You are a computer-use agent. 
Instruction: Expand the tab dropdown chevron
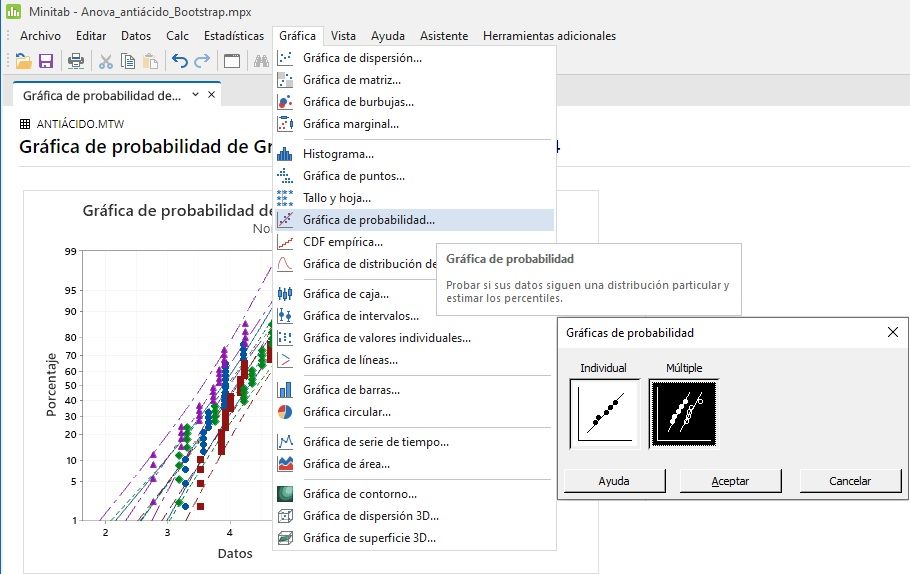pos(196,95)
